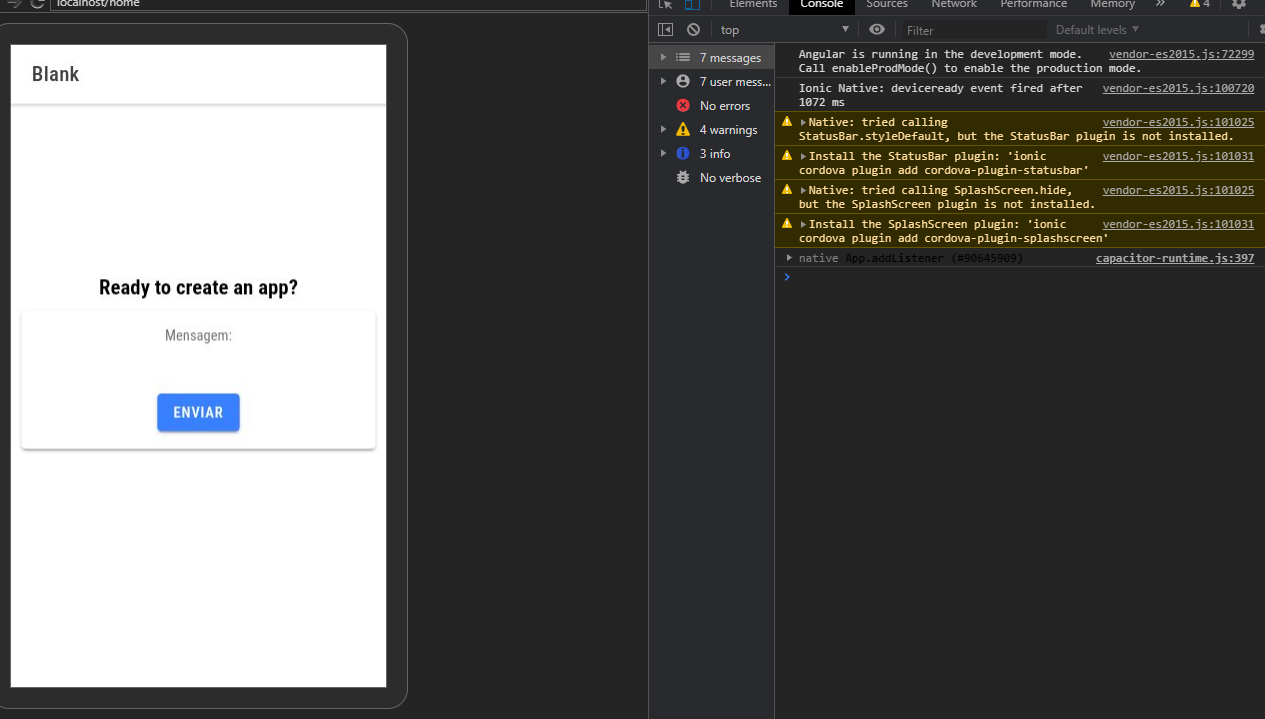1265x719 pixels.
Task: Expand the native App.addListener log entry
Action: pyautogui.click(x=789, y=258)
